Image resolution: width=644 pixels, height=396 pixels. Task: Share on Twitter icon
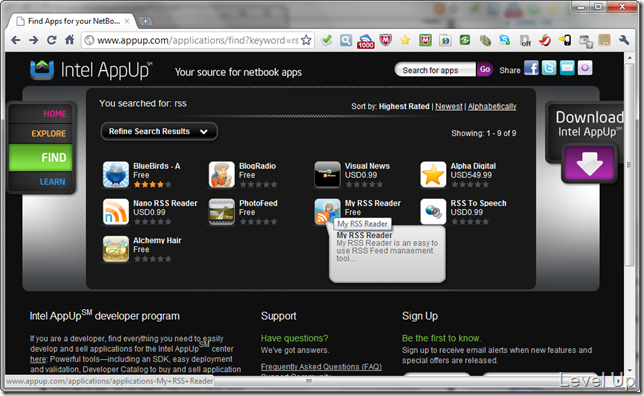[549, 68]
